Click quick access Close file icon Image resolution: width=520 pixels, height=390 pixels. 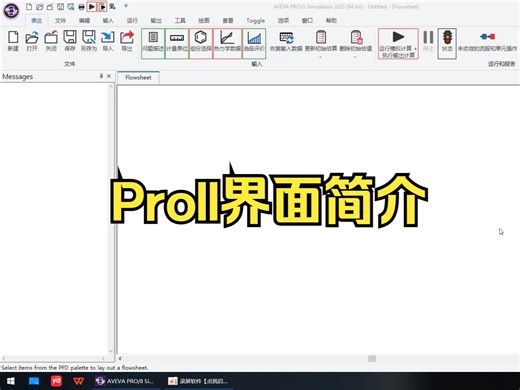[50, 6]
